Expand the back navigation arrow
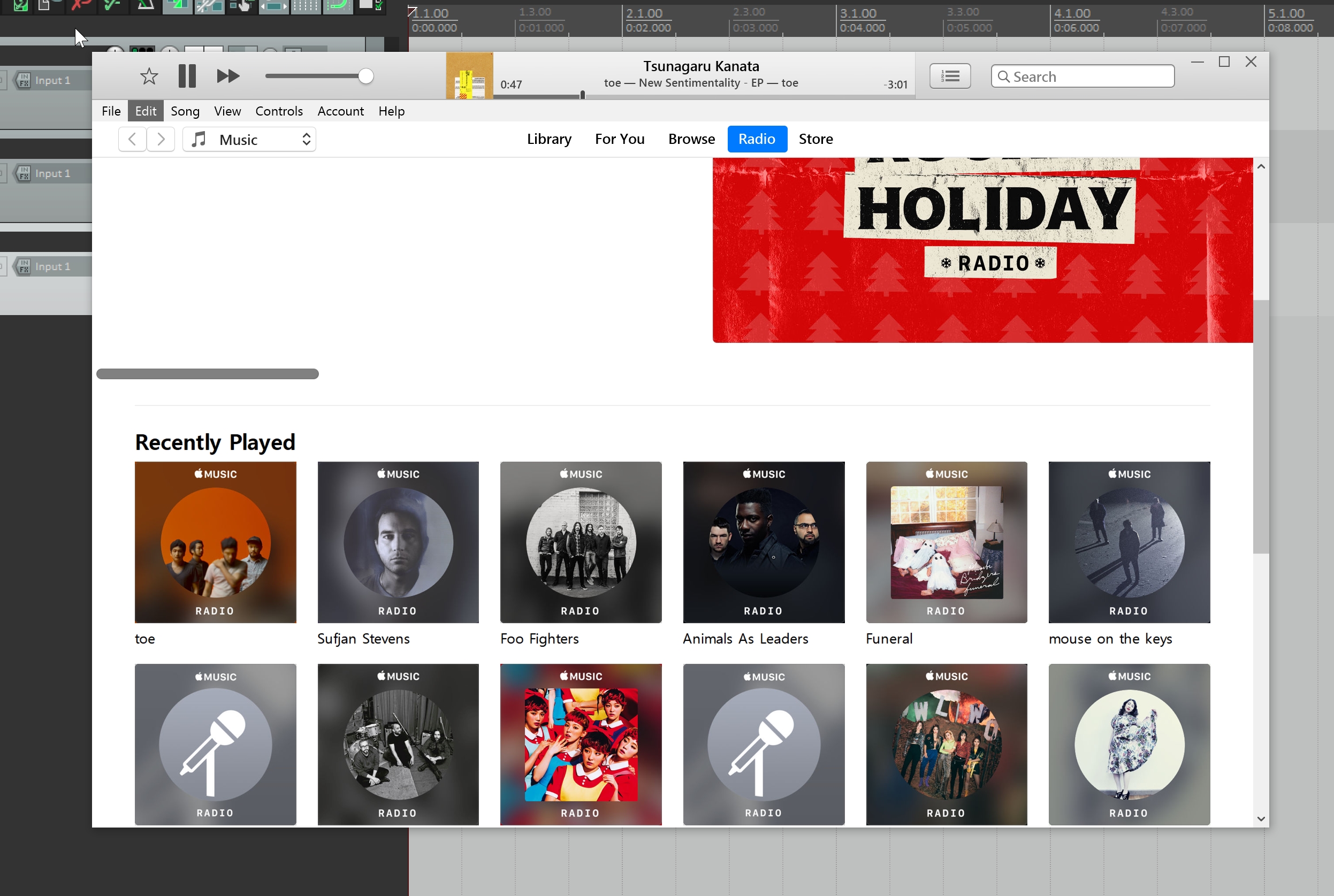Viewport: 1334px width, 896px height. point(132,138)
